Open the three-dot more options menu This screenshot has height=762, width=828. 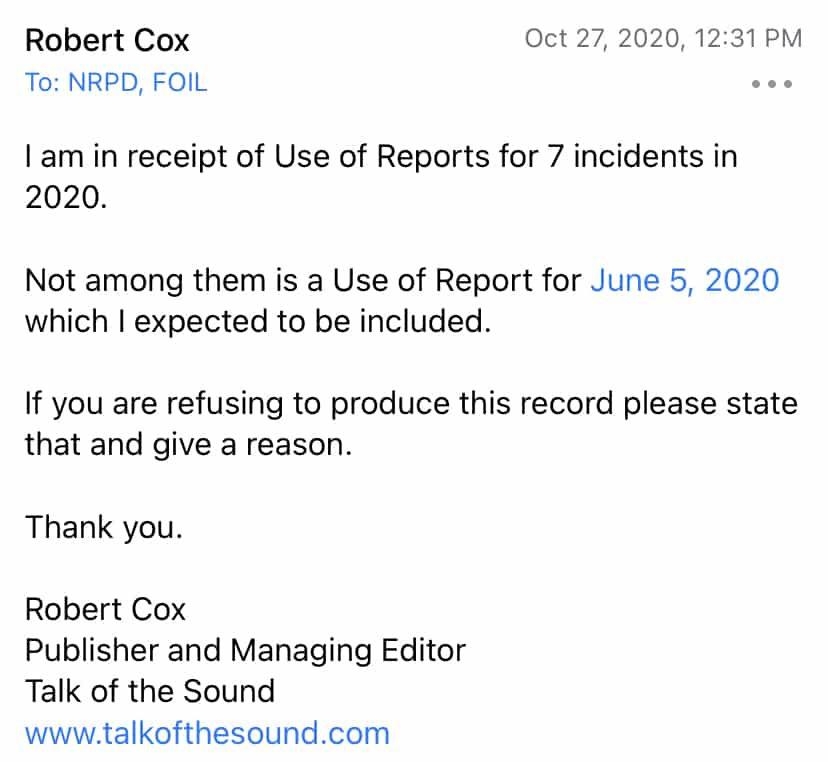(x=771, y=84)
